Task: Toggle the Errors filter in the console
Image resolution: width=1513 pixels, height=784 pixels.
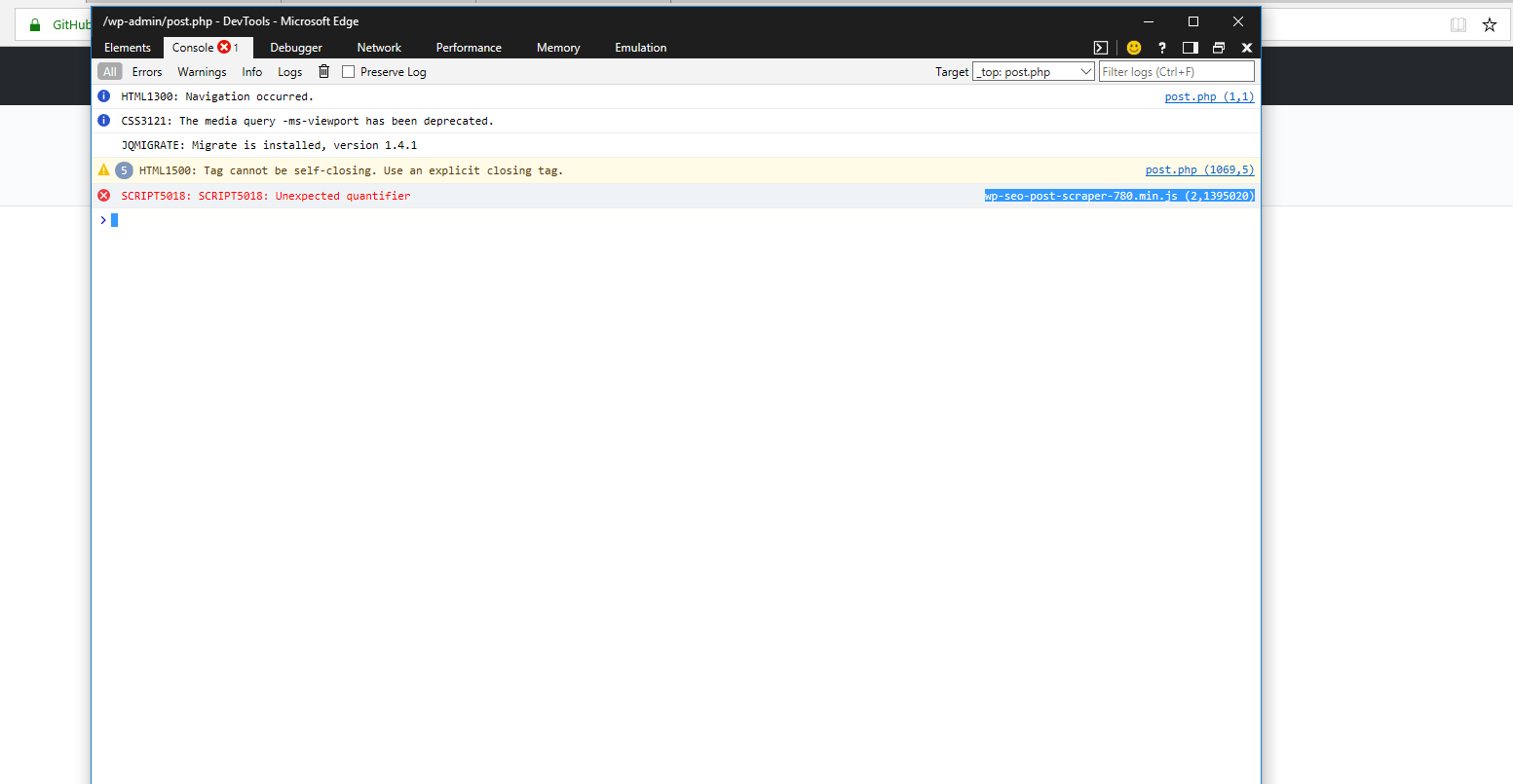Action: pyautogui.click(x=146, y=71)
